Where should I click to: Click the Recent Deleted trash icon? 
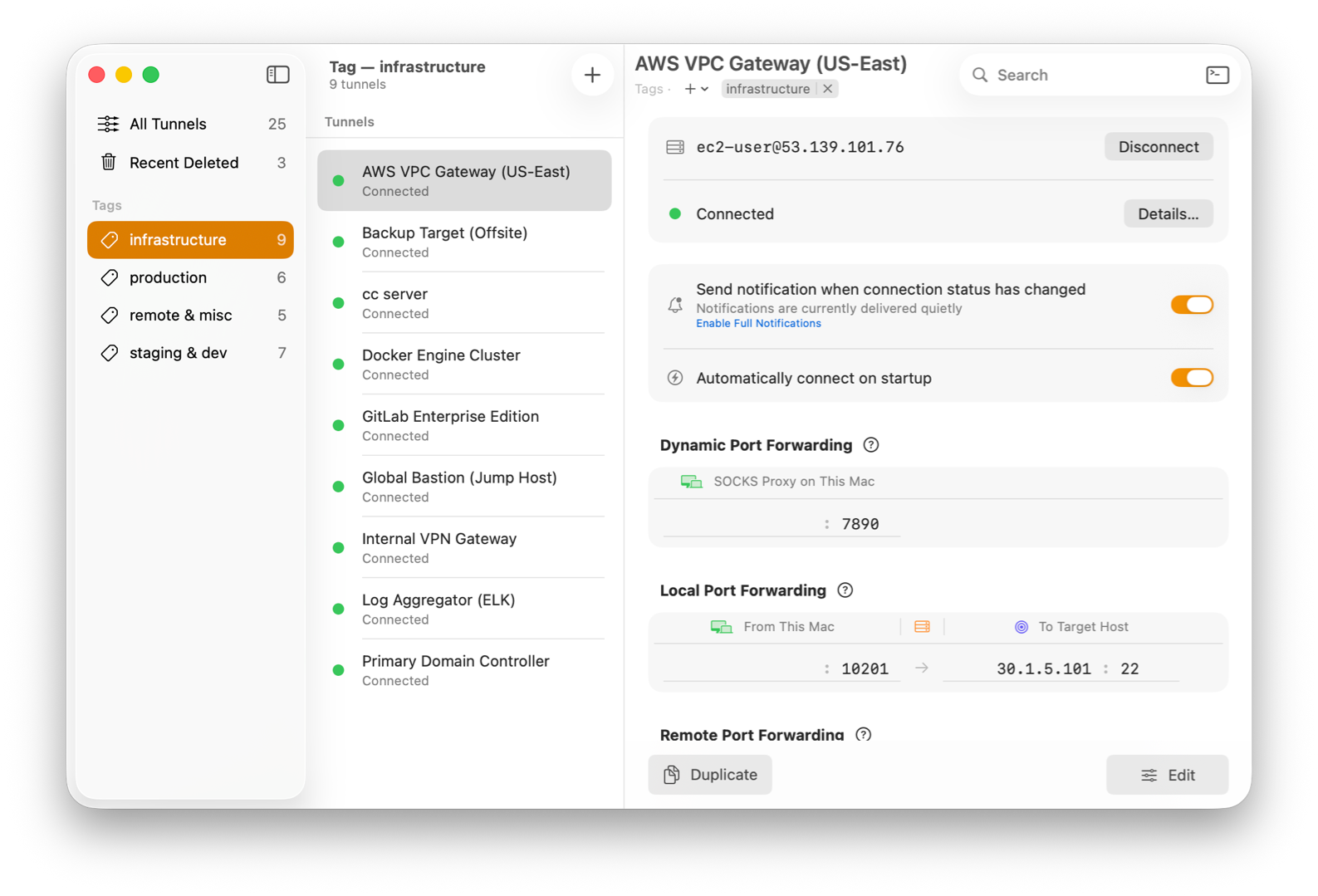pos(109,163)
